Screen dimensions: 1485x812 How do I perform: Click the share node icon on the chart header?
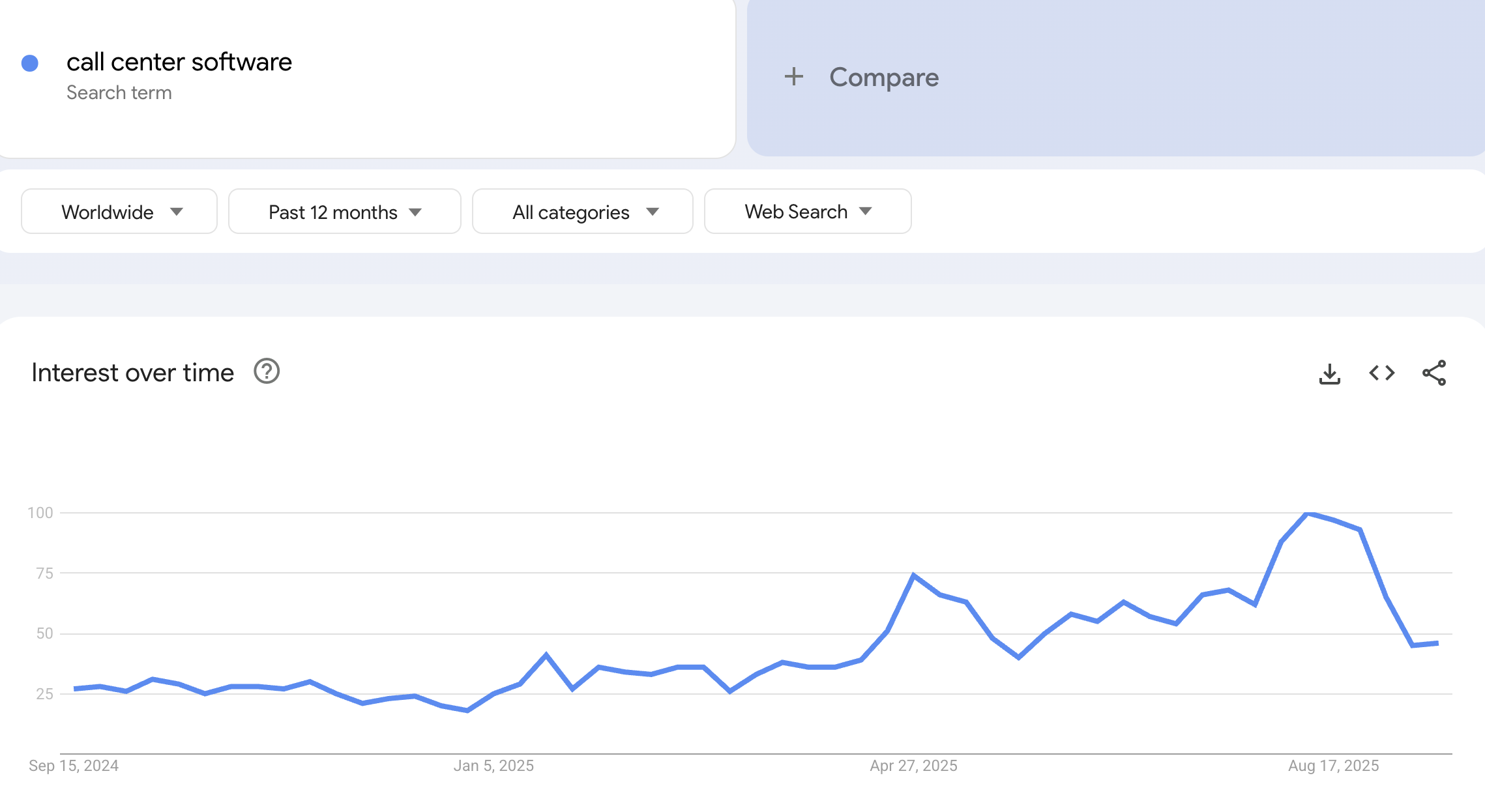[1434, 373]
